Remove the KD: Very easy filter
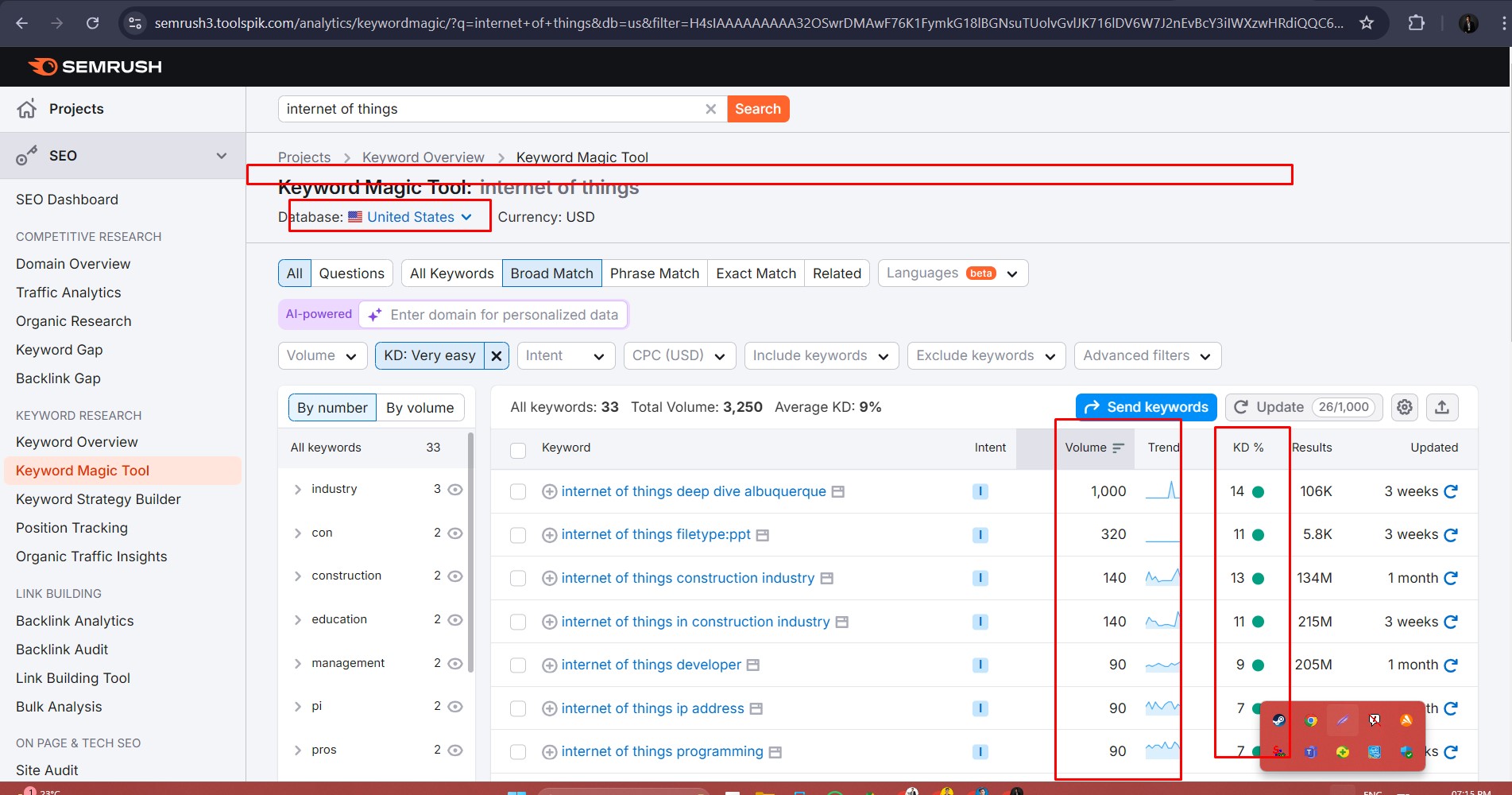The image size is (1512, 795). click(497, 355)
